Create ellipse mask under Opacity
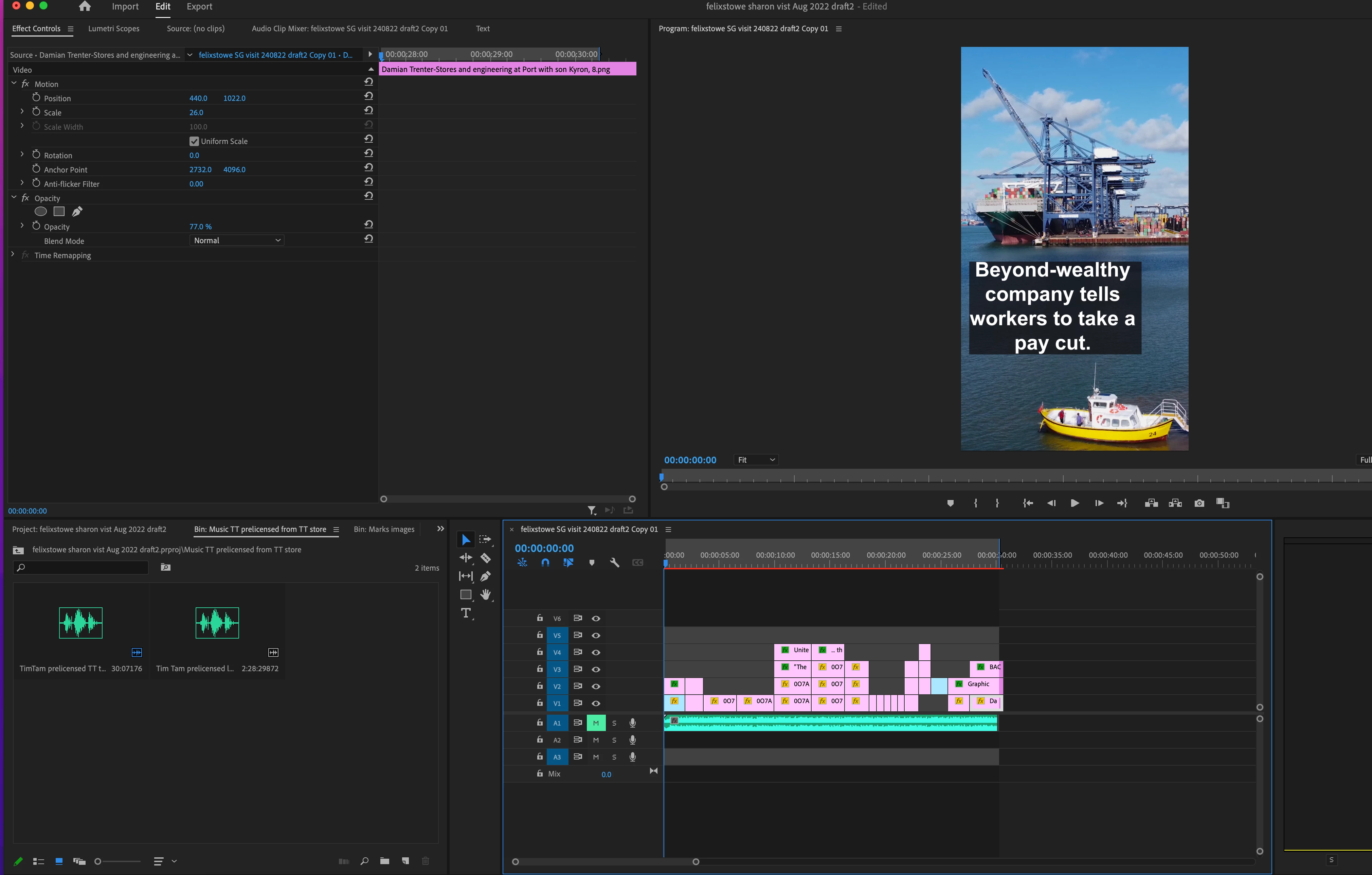 coord(40,212)
